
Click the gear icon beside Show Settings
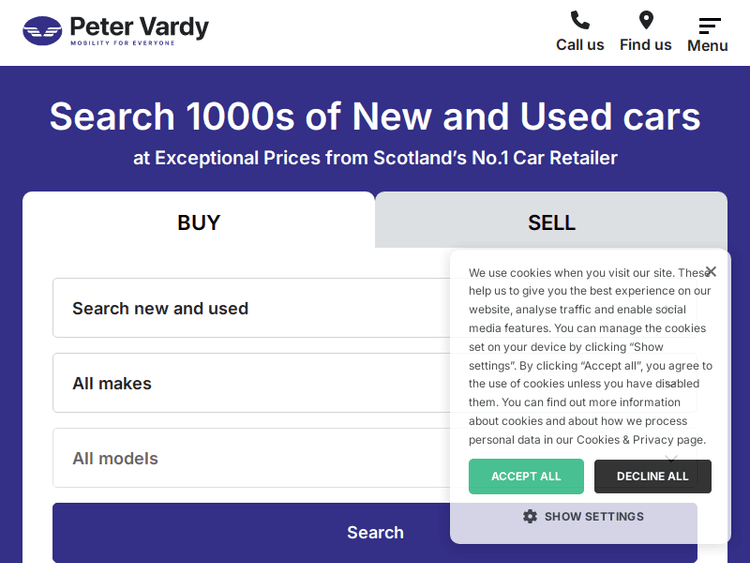pos(530,516)
